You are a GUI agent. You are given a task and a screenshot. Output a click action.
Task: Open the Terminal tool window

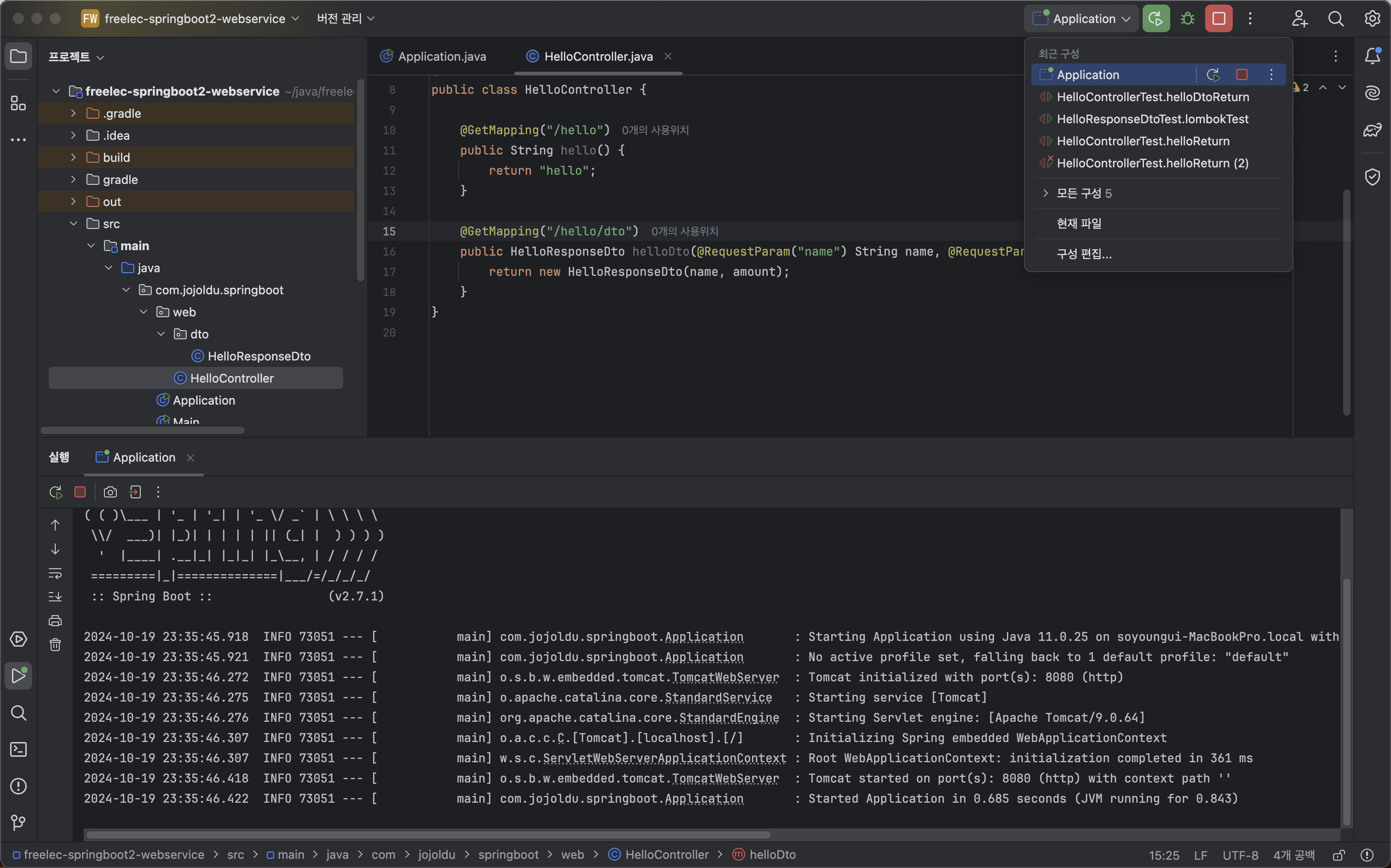point(18,749)
